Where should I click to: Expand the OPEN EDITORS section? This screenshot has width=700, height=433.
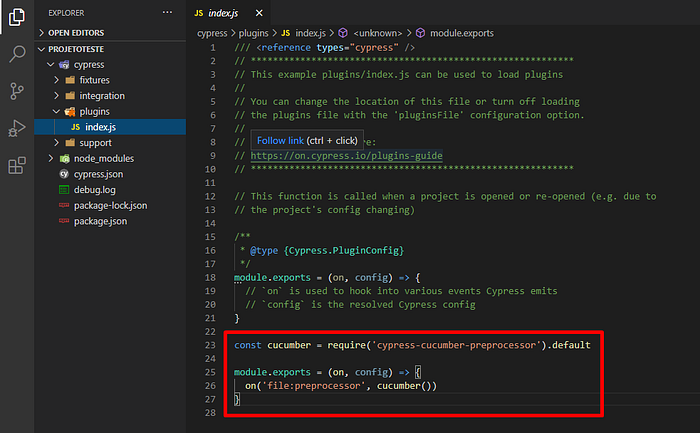tap(42, 33)
